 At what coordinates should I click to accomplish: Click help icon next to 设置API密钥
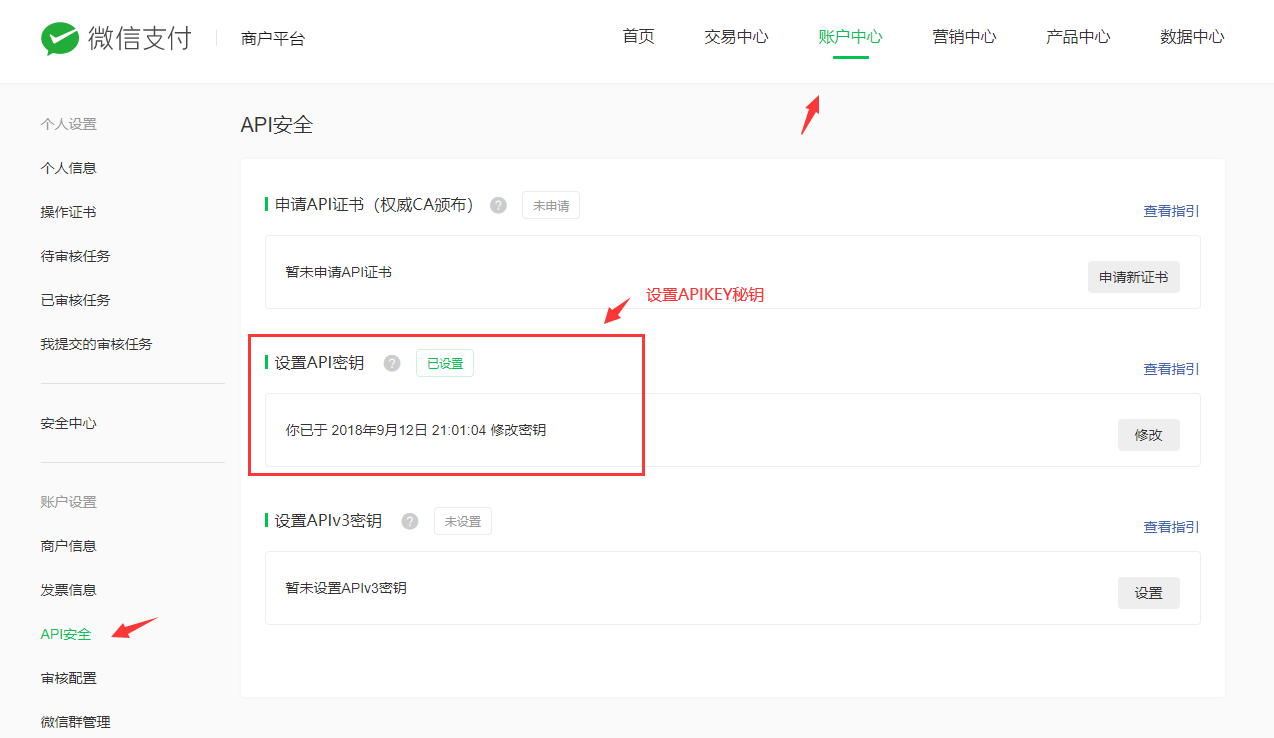(392, 363)
